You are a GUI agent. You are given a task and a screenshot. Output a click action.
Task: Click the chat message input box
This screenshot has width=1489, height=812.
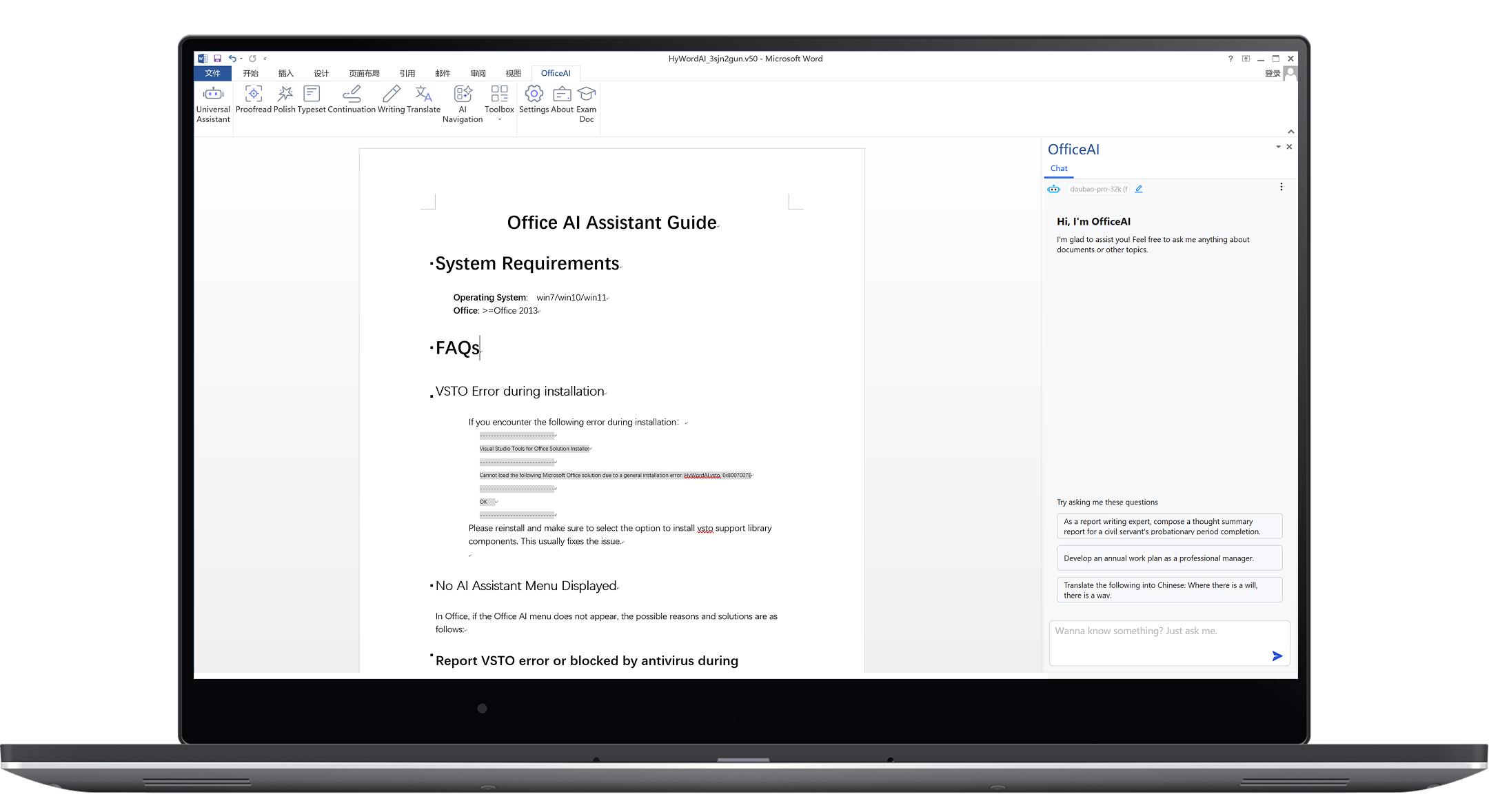tap(1158, 638)
